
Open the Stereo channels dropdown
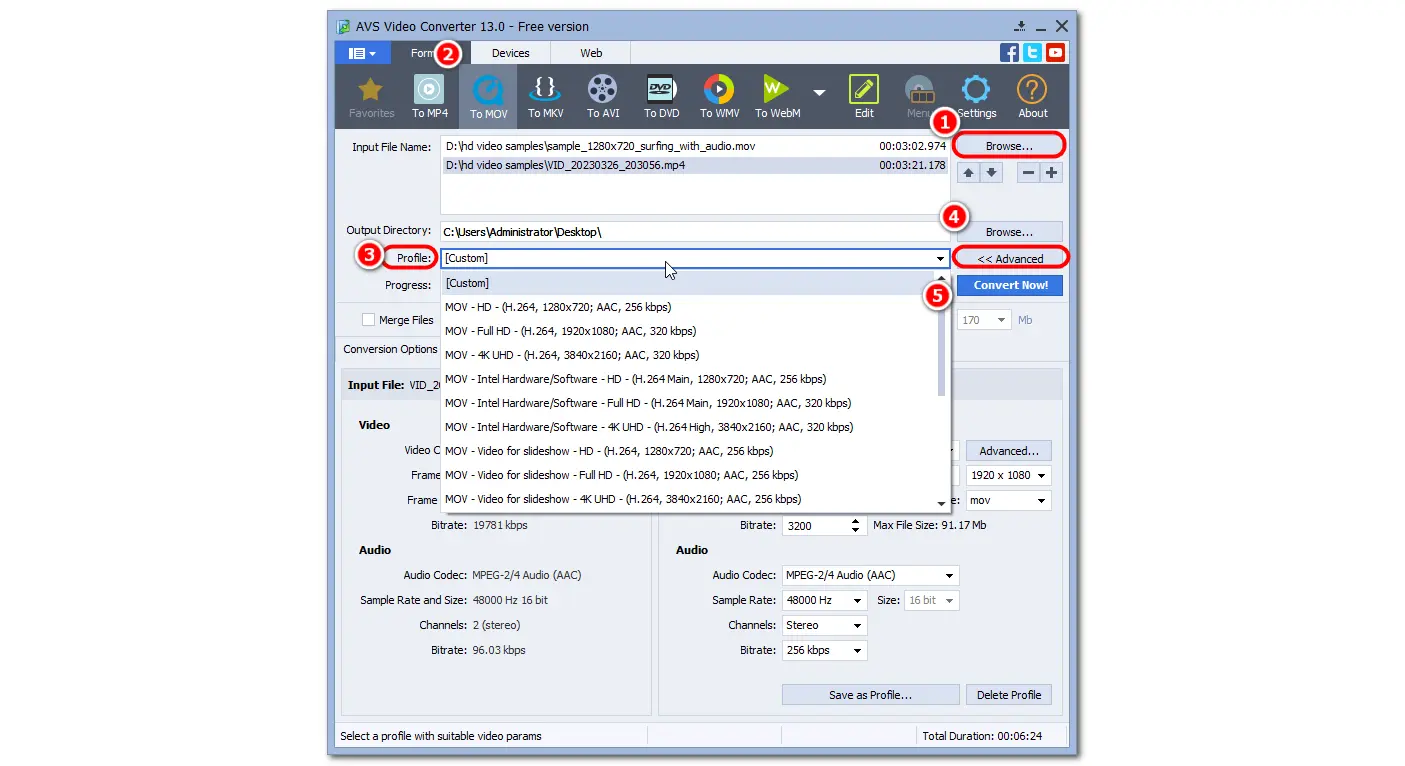click(824, 625)
